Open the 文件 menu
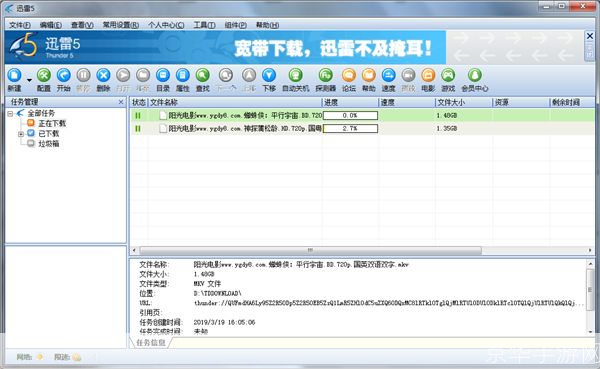This screenshot has height=369, width=600. click(20, 25)
